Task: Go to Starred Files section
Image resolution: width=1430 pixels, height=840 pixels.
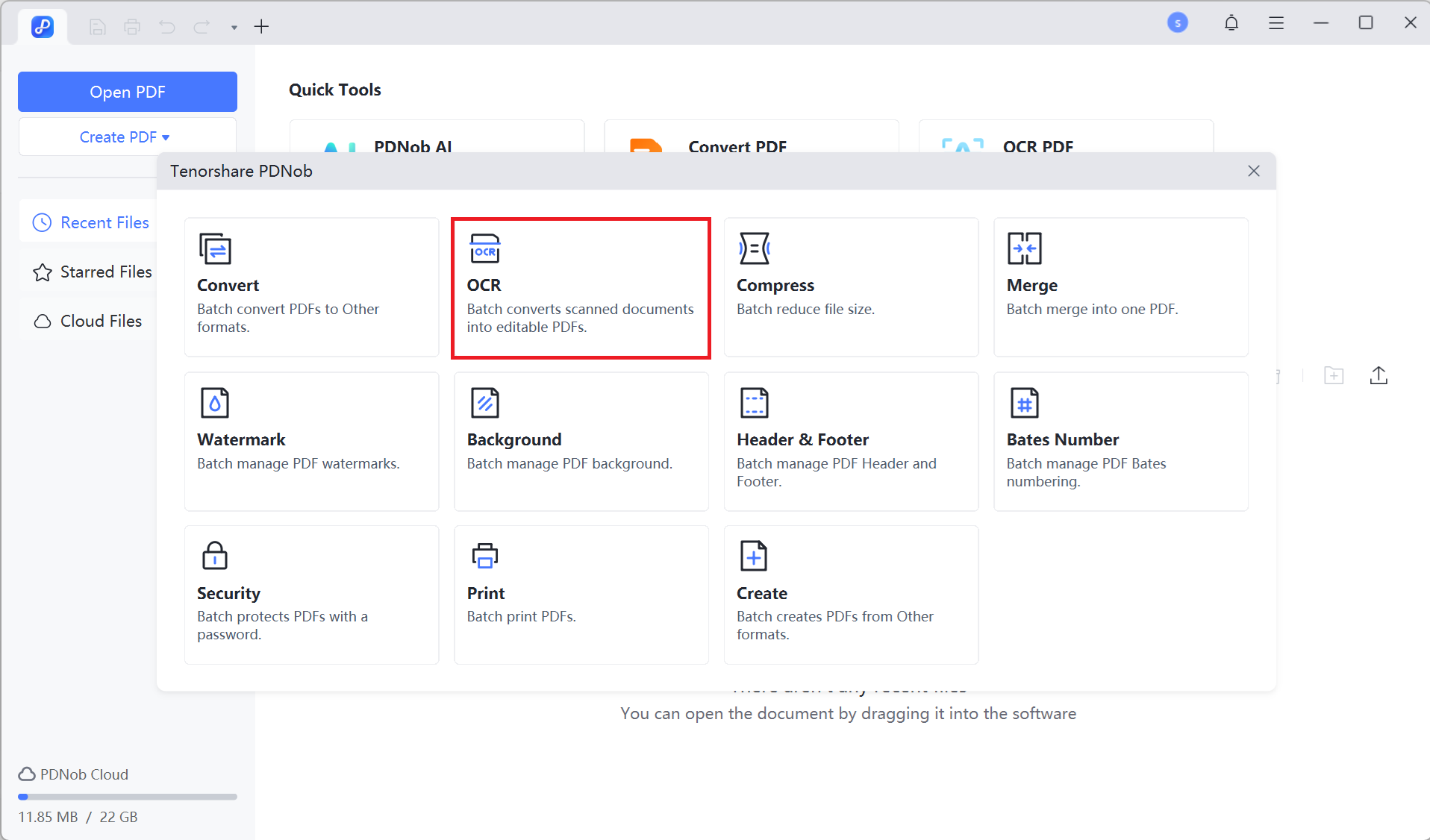Action: (x=93, y=272)
